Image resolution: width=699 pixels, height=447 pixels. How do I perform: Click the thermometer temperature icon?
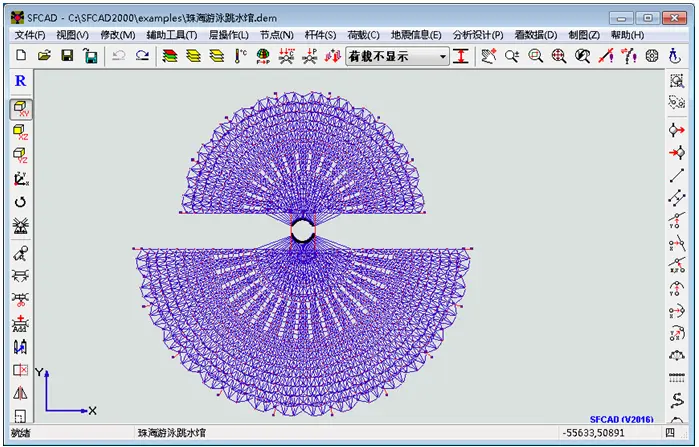[240, 56]
